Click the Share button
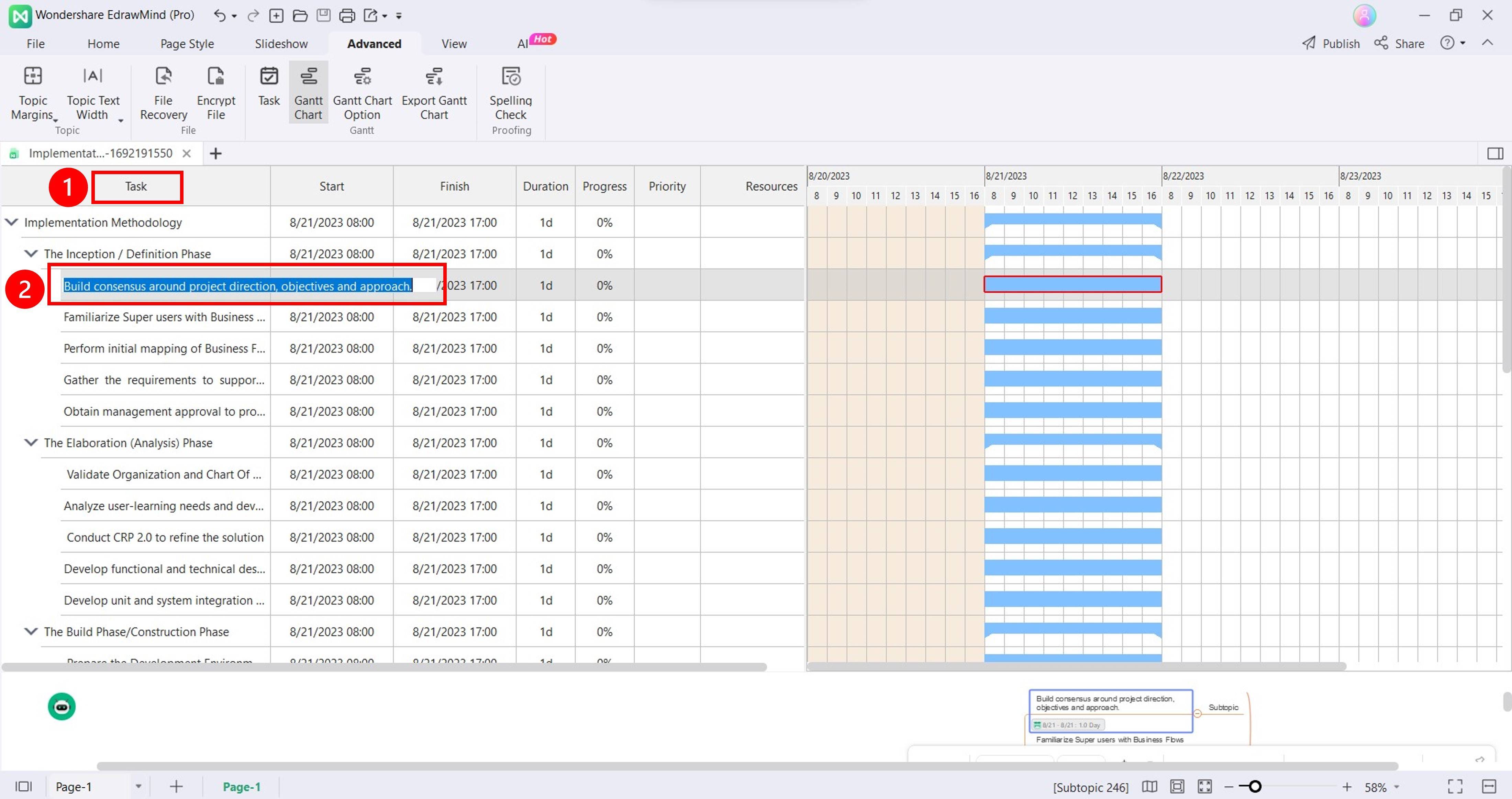The height and width of the screenshot is (799, 1512). tap(1400, 44)
